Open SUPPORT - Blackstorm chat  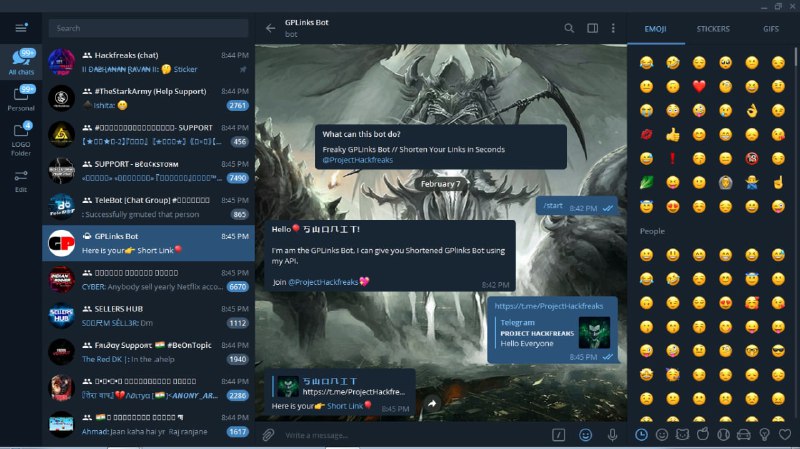coord(148,170)
